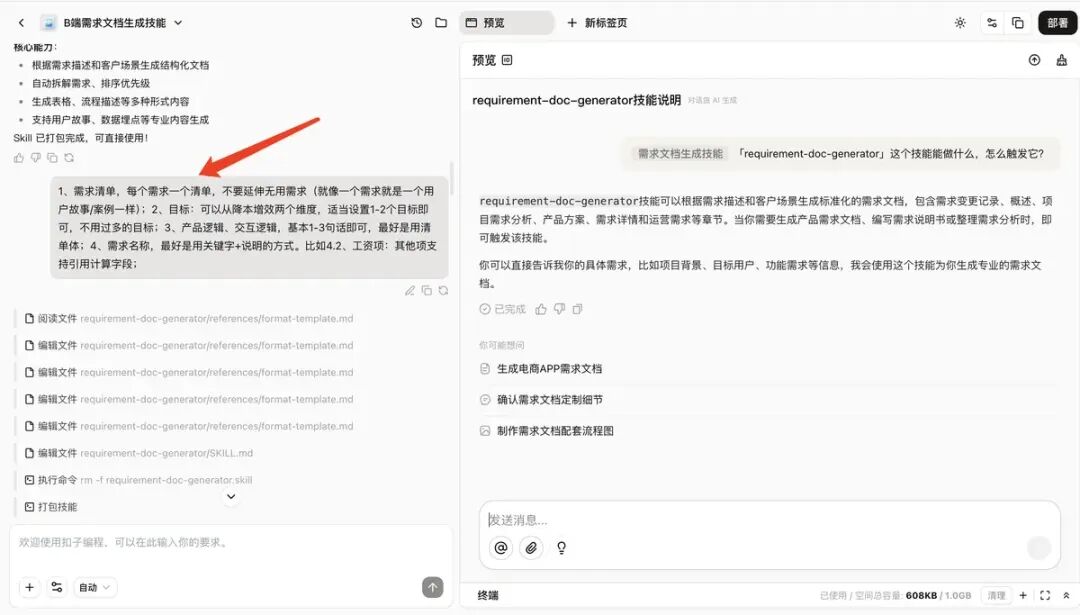Open the 编辑文件 SKILL.md step

pos(138,453)
